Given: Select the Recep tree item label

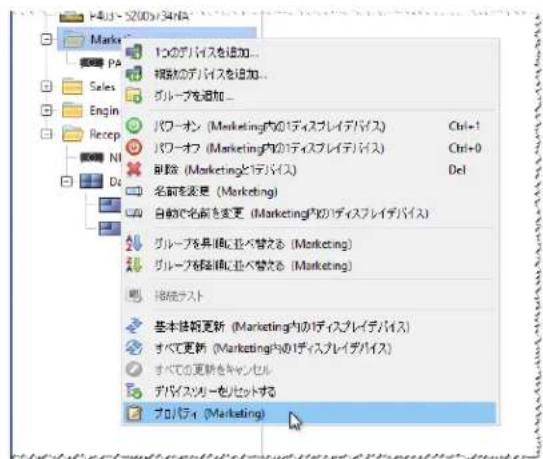Looking at the screenshot, I should [105, 134].
